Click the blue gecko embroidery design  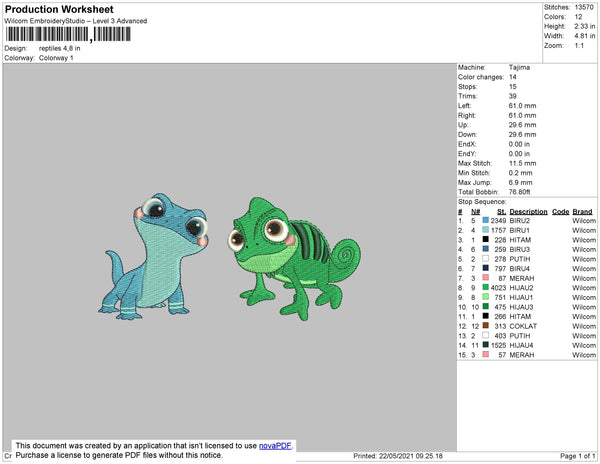(x=153, y=257)
